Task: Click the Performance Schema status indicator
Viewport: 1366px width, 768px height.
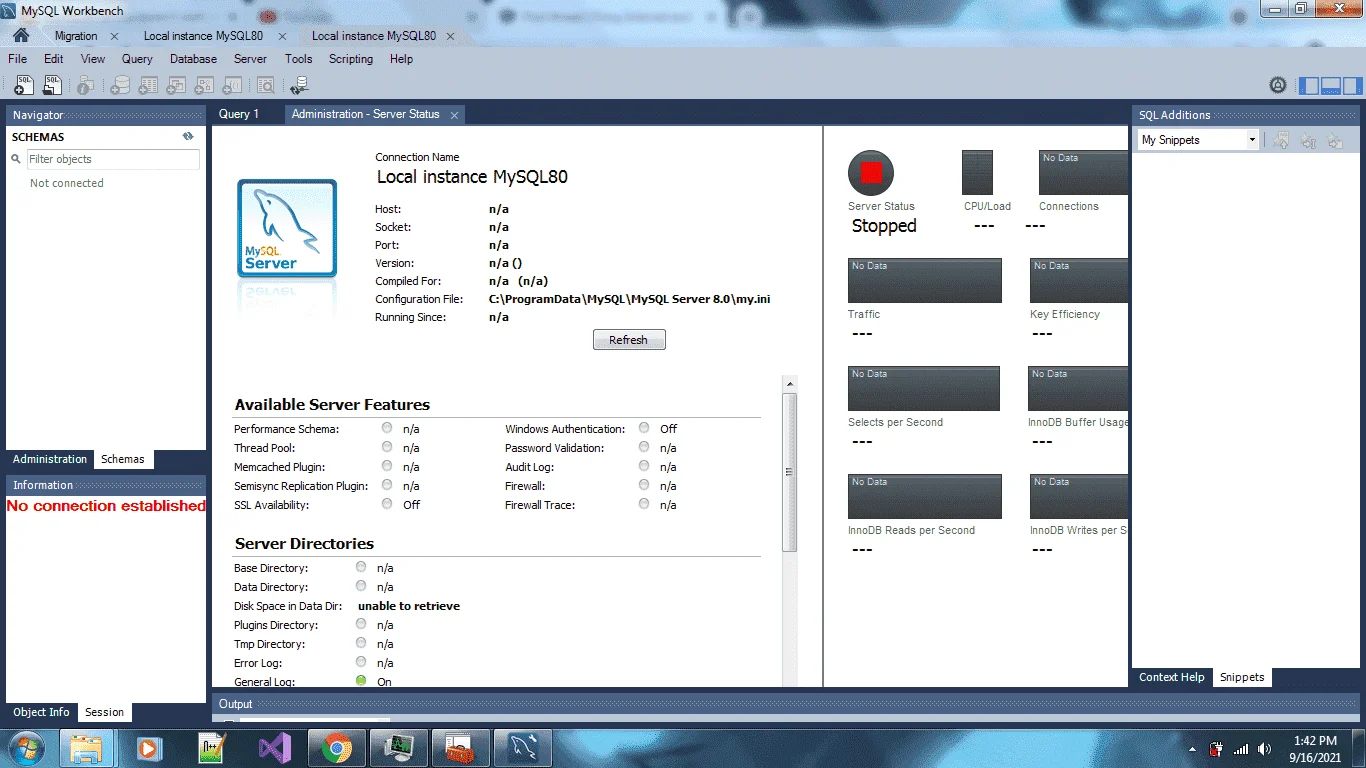Action: coord(387,428)
